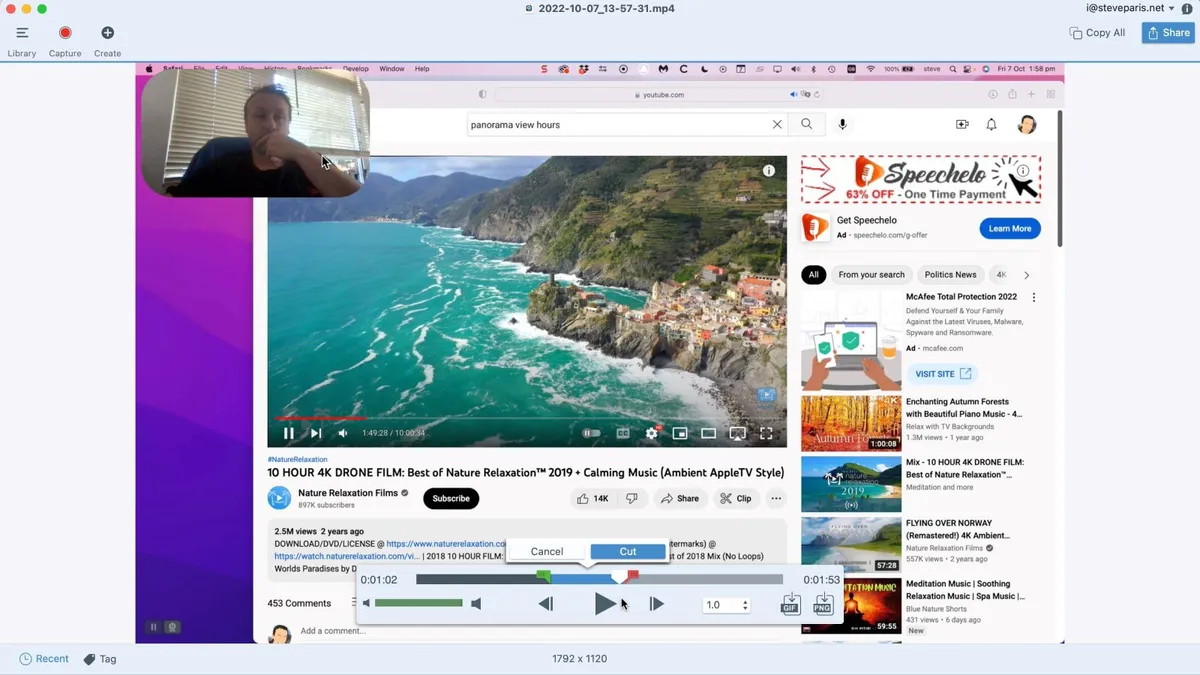This screenshot has width=1200, height=675.
Task: Click the blue Share button
Action: click(1167, 33)
